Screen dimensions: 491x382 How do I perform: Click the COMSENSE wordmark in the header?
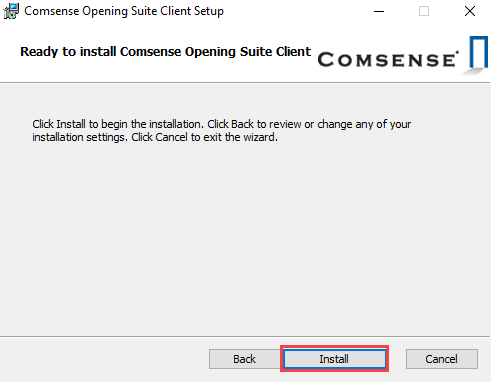coord(388,59)
